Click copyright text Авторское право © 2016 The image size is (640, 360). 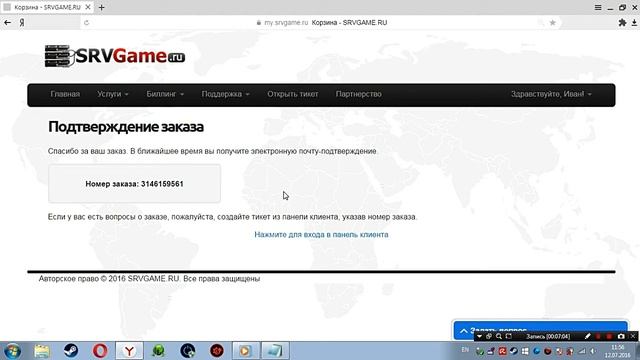coord(82,279)
